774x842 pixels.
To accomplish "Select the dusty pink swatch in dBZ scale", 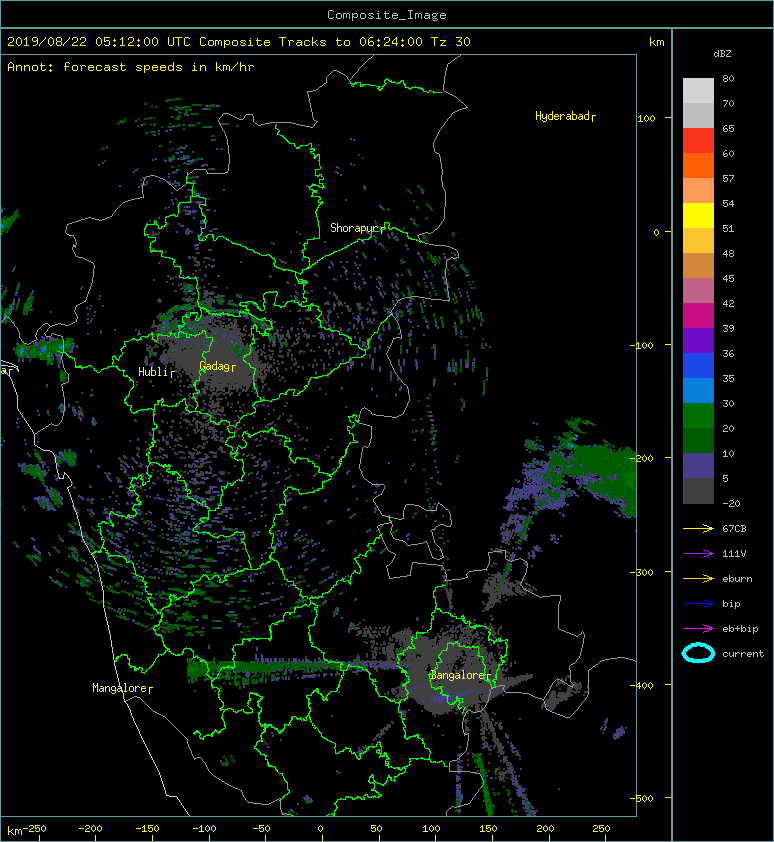I will 698,291.
